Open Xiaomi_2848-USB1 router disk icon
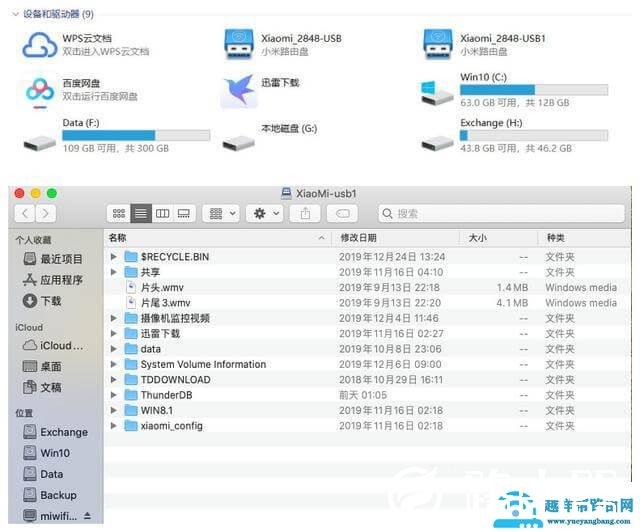This screenshot has width=640, height=532. pyautogui.click(x=438, y=44)
